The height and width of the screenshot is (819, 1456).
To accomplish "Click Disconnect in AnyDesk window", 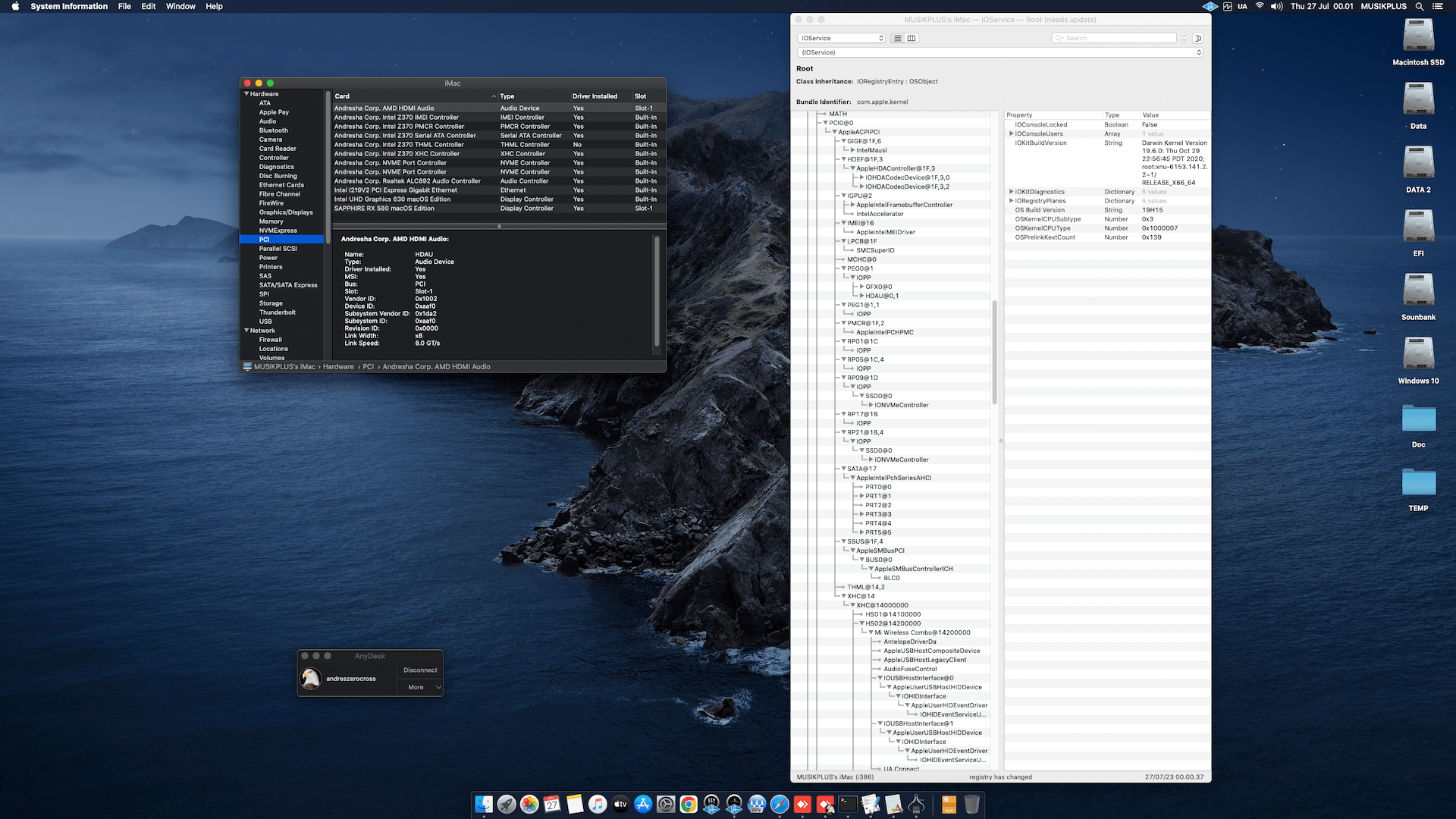I will point(420,670).
